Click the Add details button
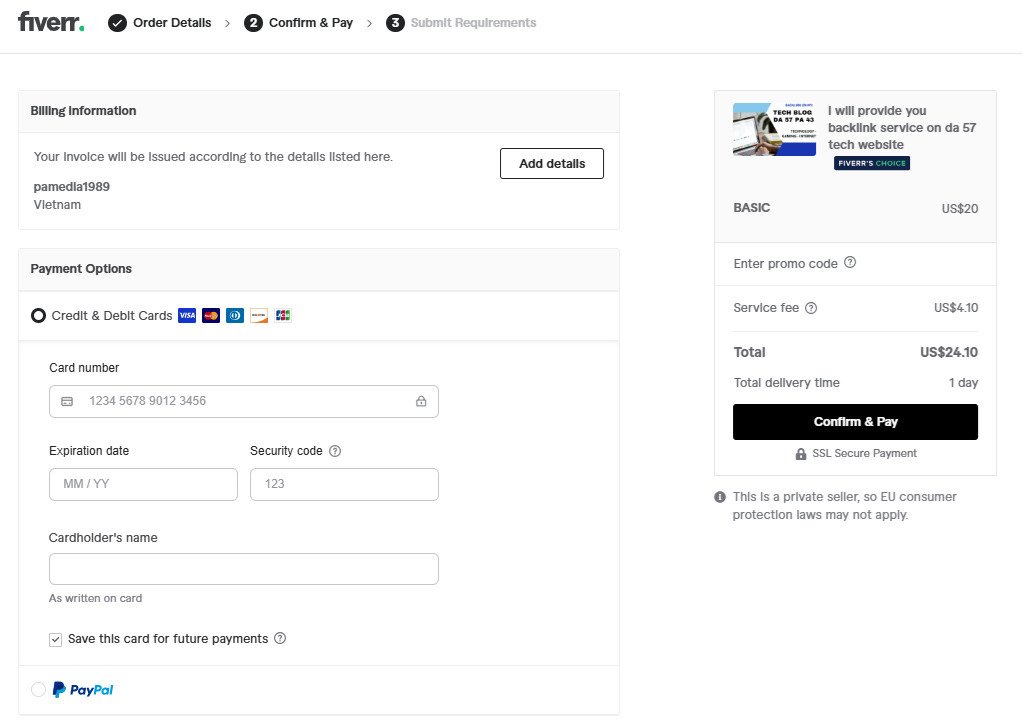Screen dimensions: 1022x728 [551, 164]
